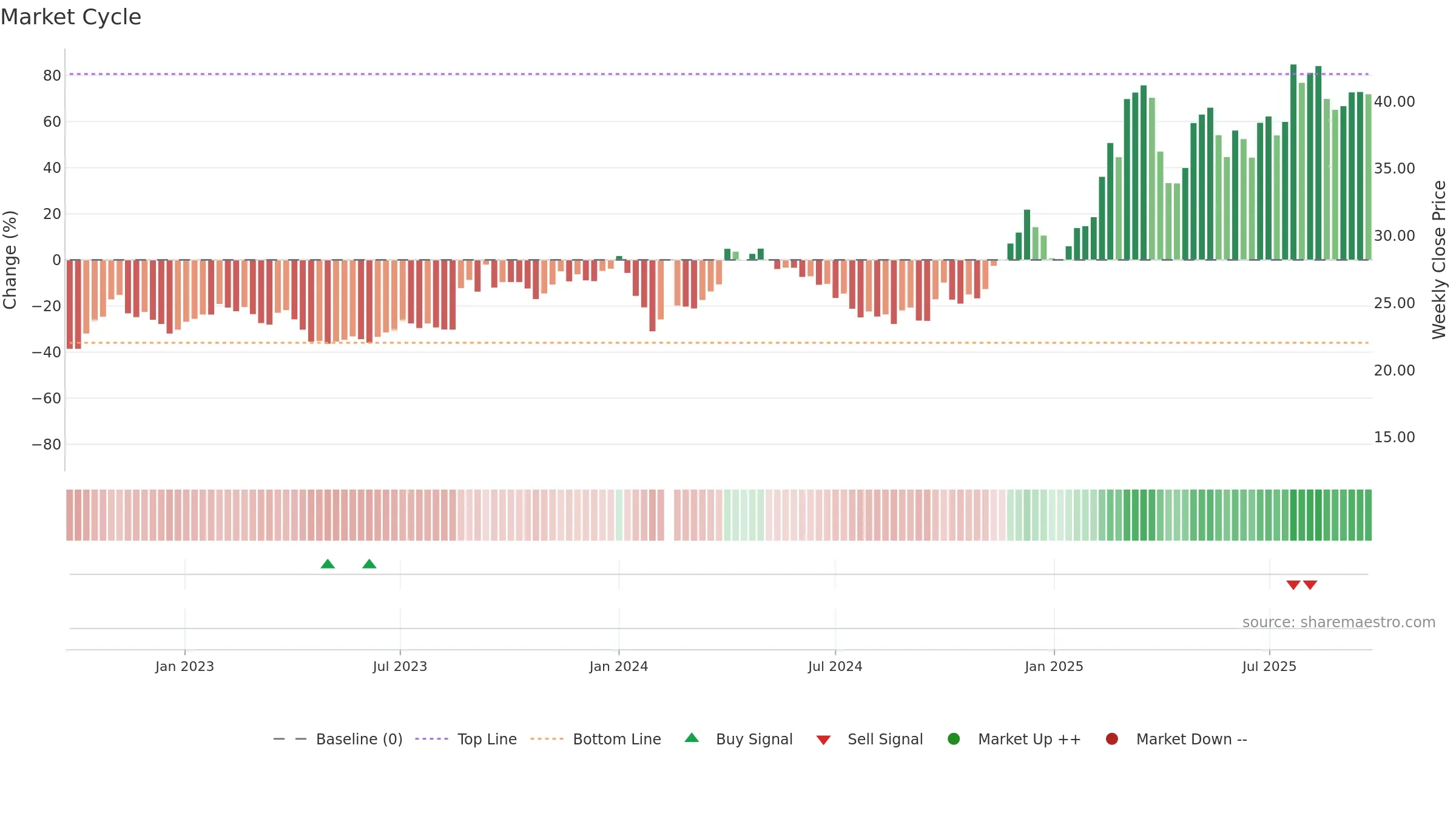Click the green Market Up circle icon in legend
Viewport: 1456px width, 819px height.
click(x=954, y=739)
